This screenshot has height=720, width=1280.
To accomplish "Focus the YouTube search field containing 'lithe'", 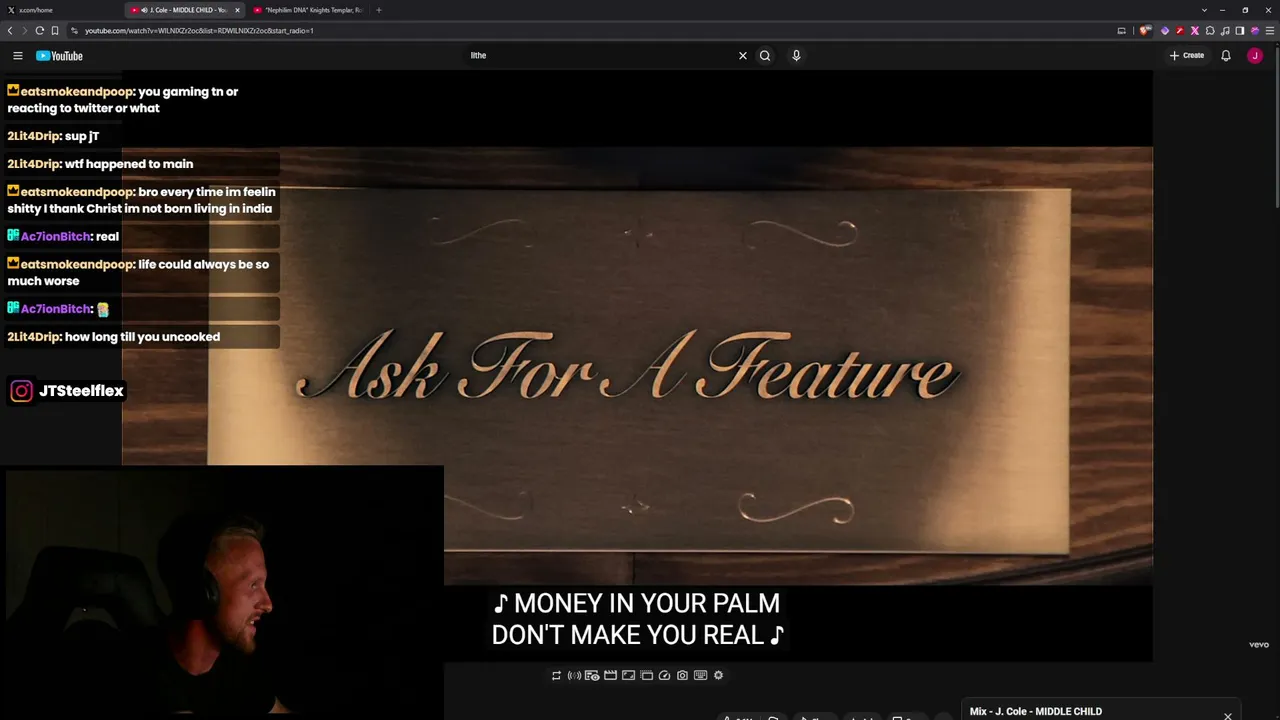I will click(598, 56).
